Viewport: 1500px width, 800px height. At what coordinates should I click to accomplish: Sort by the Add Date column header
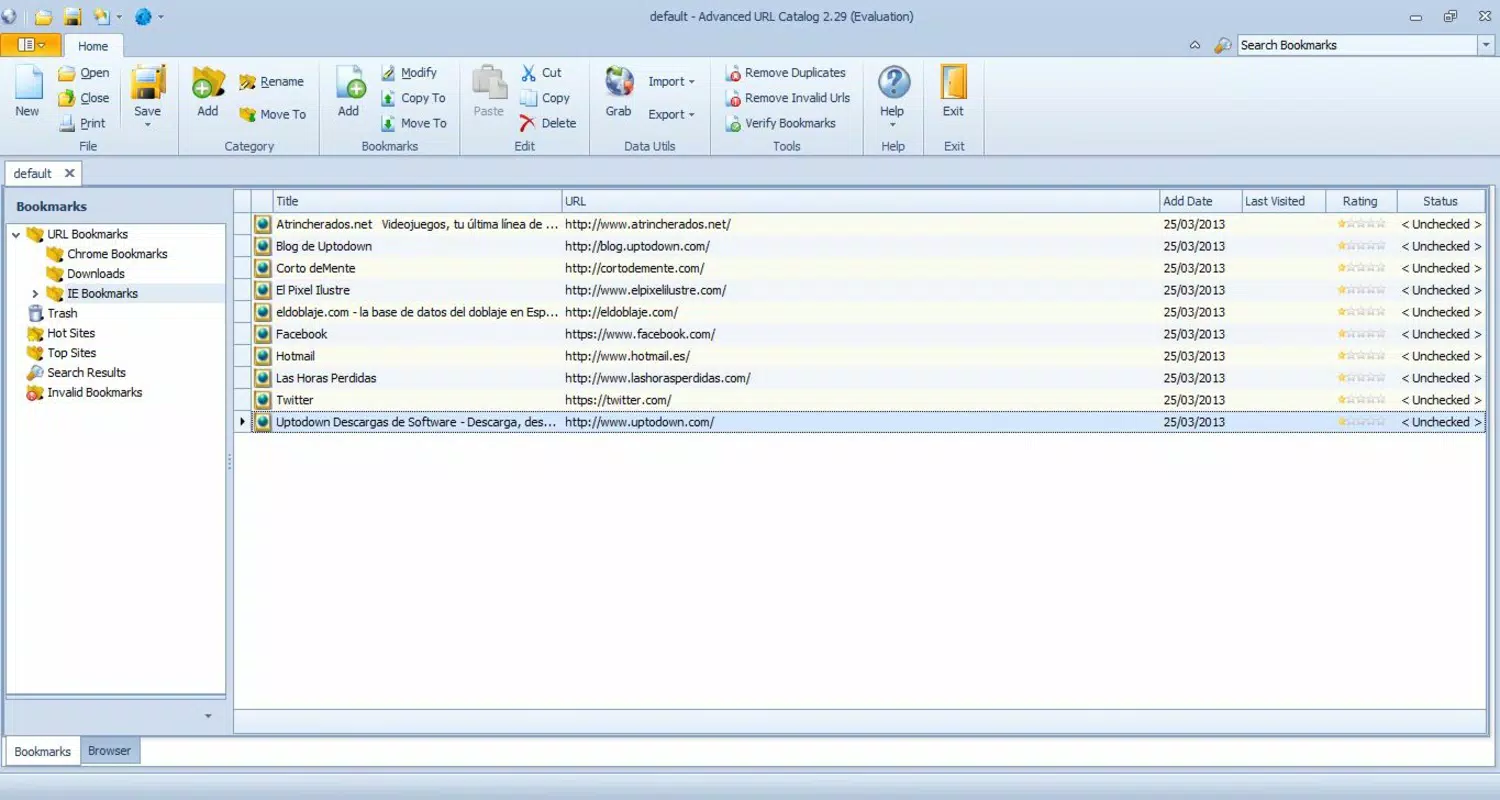[x=1201, y=201]
